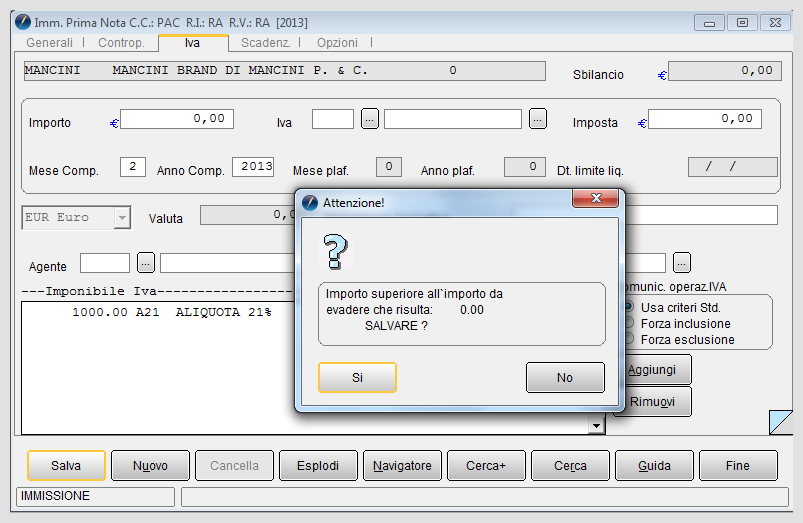This screenshot has width=803, height=523.
Task: Go to the Scadenz. tab
Action: click(265, 43)
